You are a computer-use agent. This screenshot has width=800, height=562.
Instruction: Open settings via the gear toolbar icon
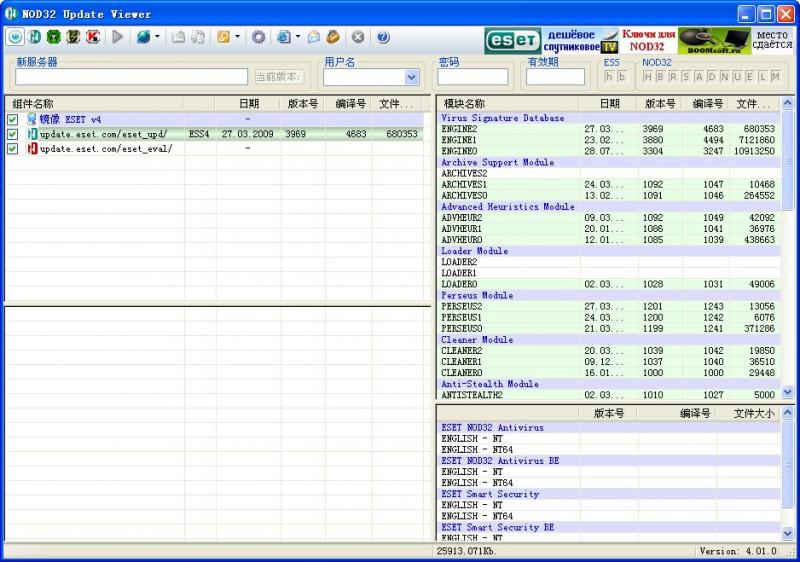[x=259, y=37]
